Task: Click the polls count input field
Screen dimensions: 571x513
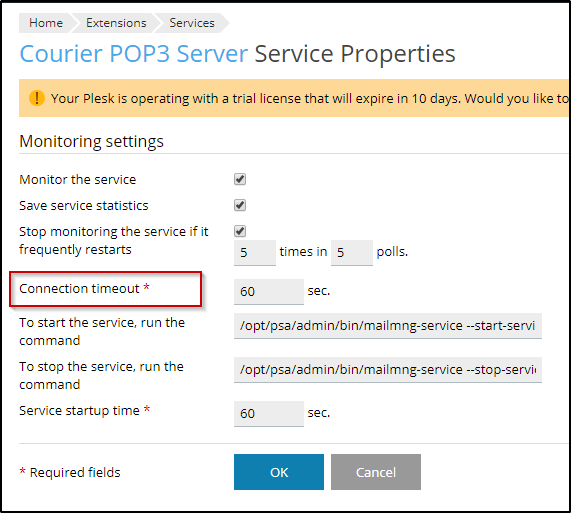Action: coord(352,253)
